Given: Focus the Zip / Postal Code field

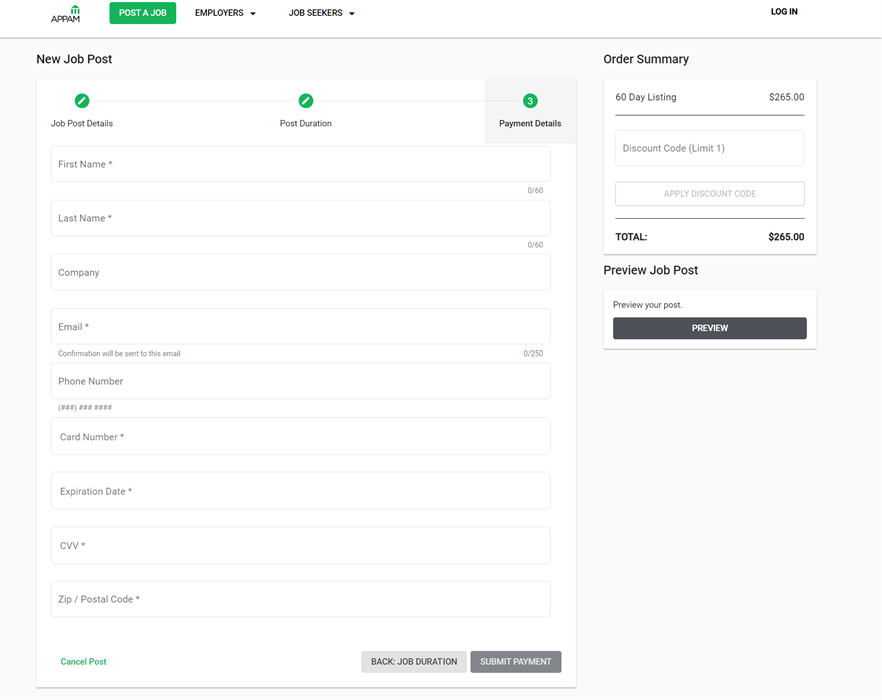Looking at the screenshot, I should click(301, 599).
